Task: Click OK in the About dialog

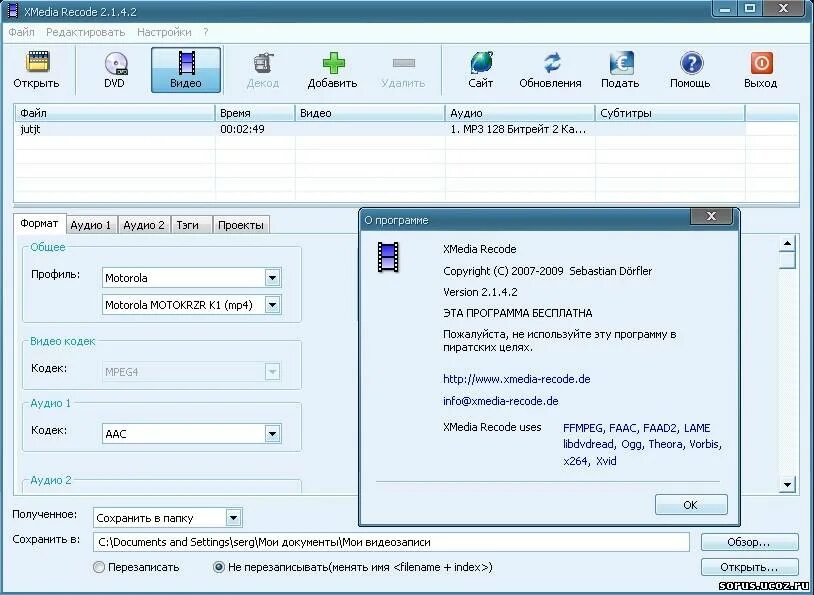Action: click(691, 505)
